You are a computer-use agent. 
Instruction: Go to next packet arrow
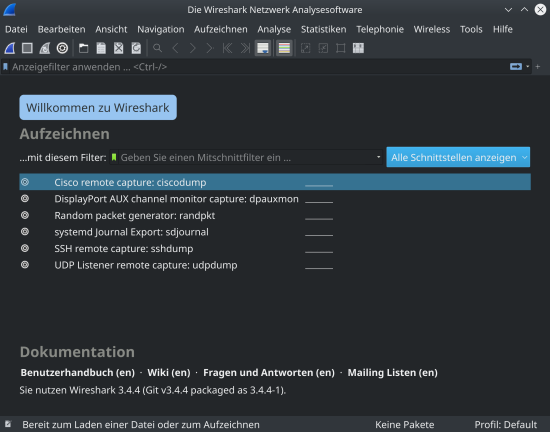[193, 48]
